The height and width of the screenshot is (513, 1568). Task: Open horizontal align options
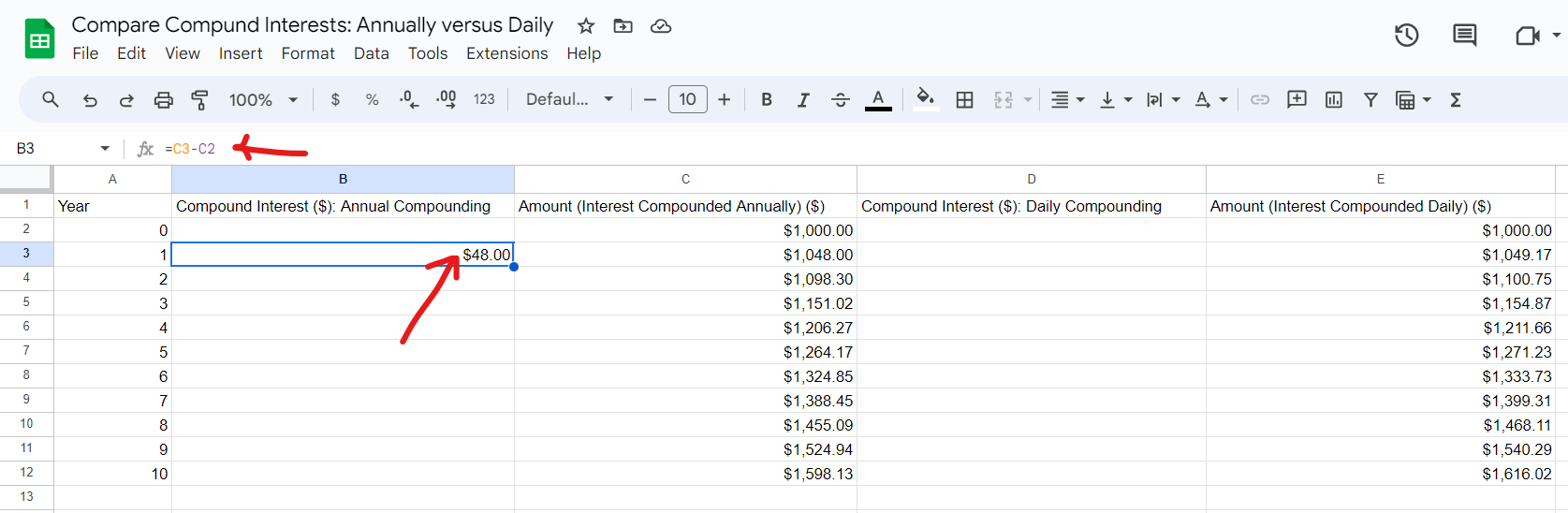point(1067,99)
